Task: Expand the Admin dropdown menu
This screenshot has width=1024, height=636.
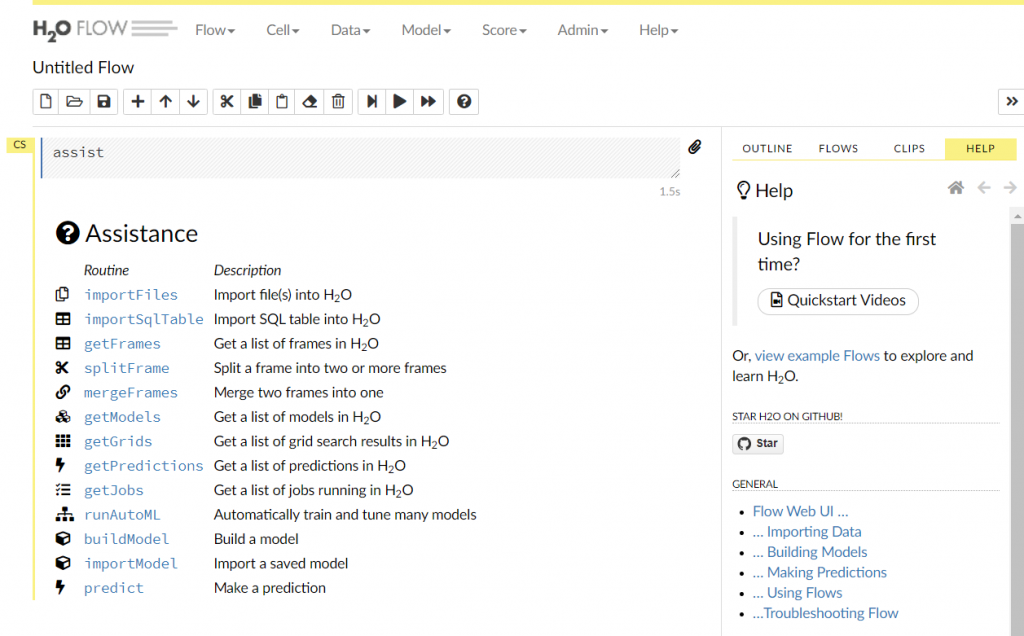Action: pos(582,30)
